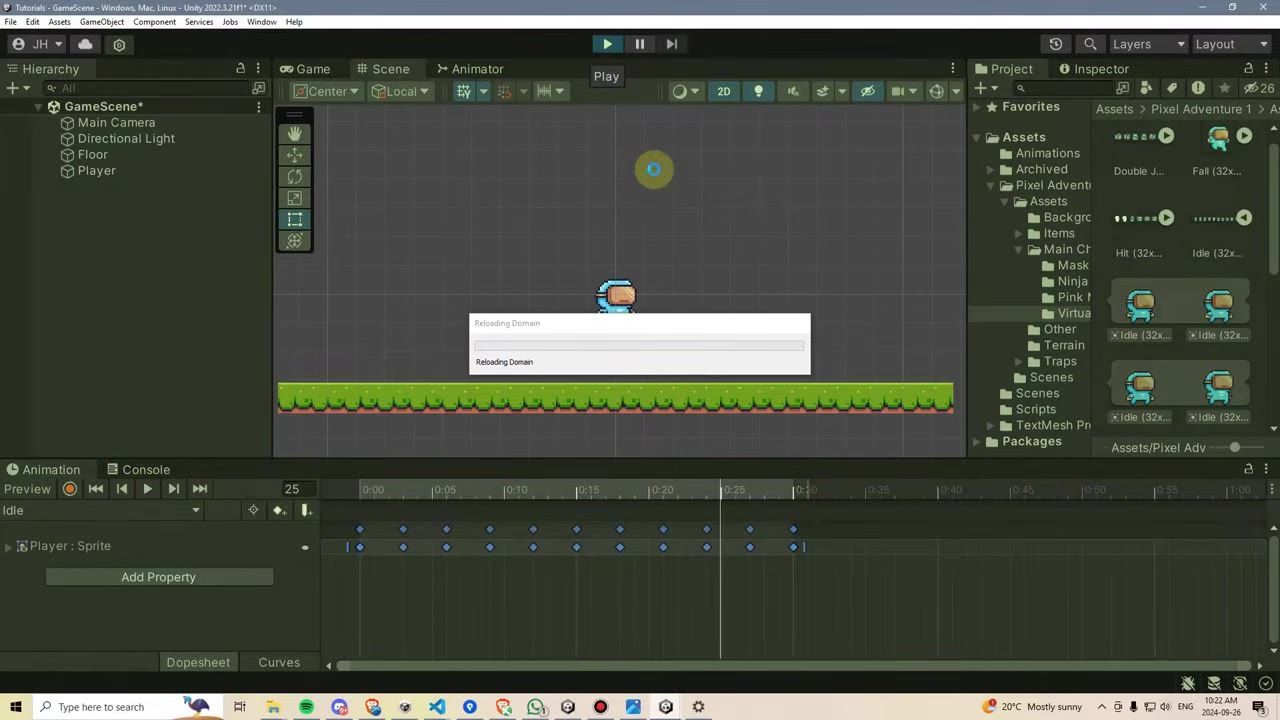Toggle scene visibility eye icon

click(868, 91)
